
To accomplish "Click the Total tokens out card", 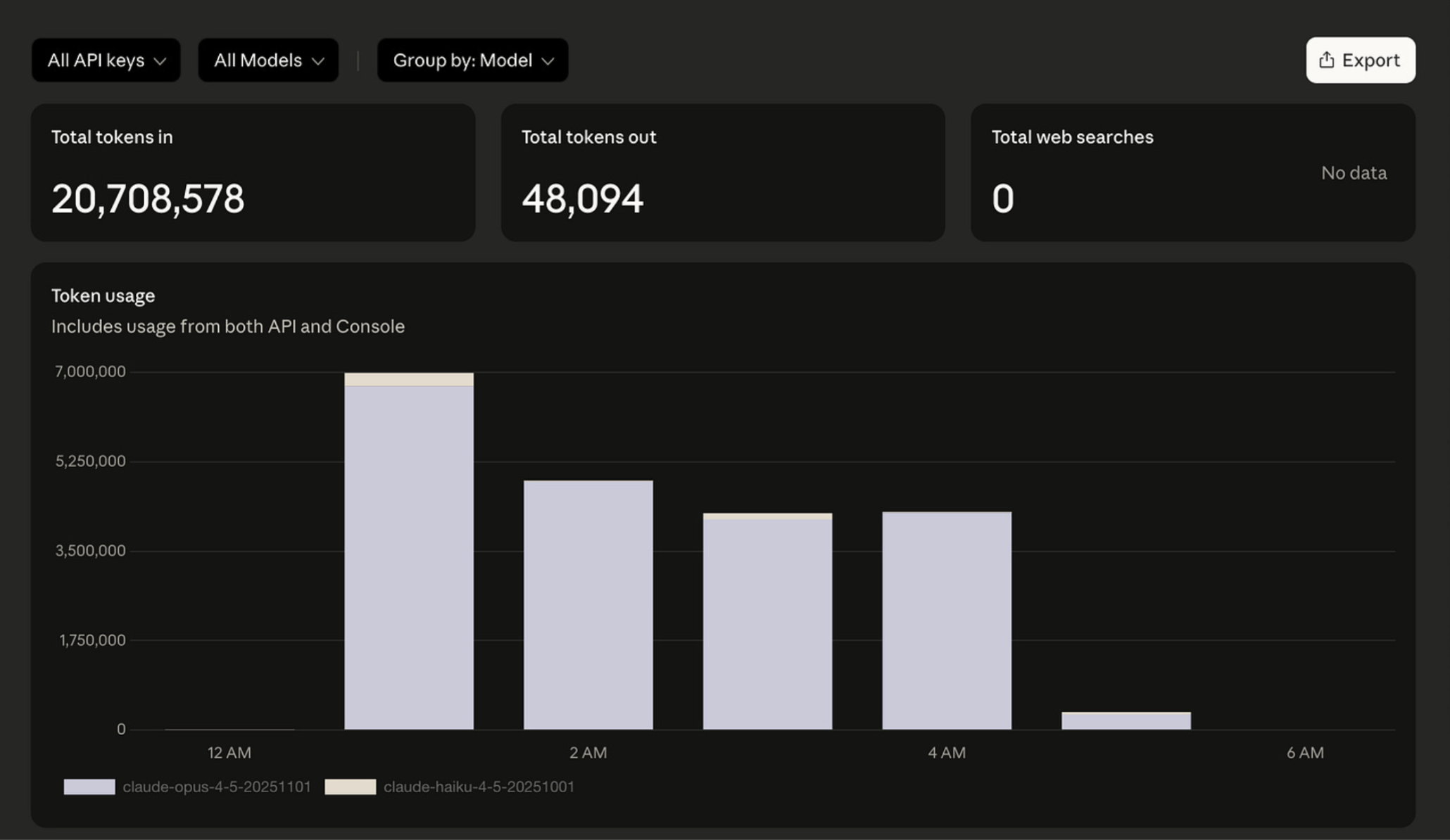I will [723, 172].
